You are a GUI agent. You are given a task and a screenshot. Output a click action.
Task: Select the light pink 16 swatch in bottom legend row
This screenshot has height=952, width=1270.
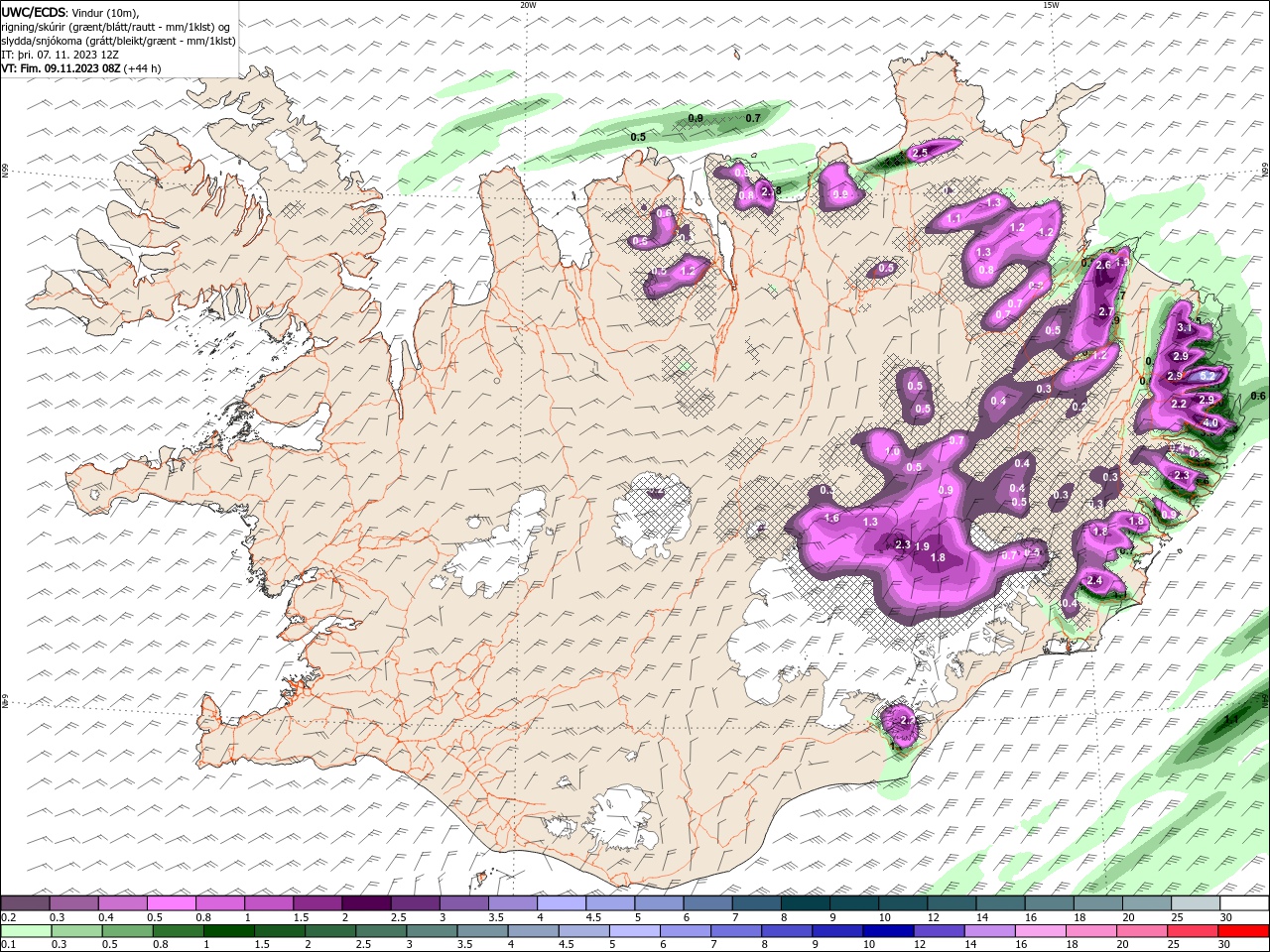(1040, 931)
